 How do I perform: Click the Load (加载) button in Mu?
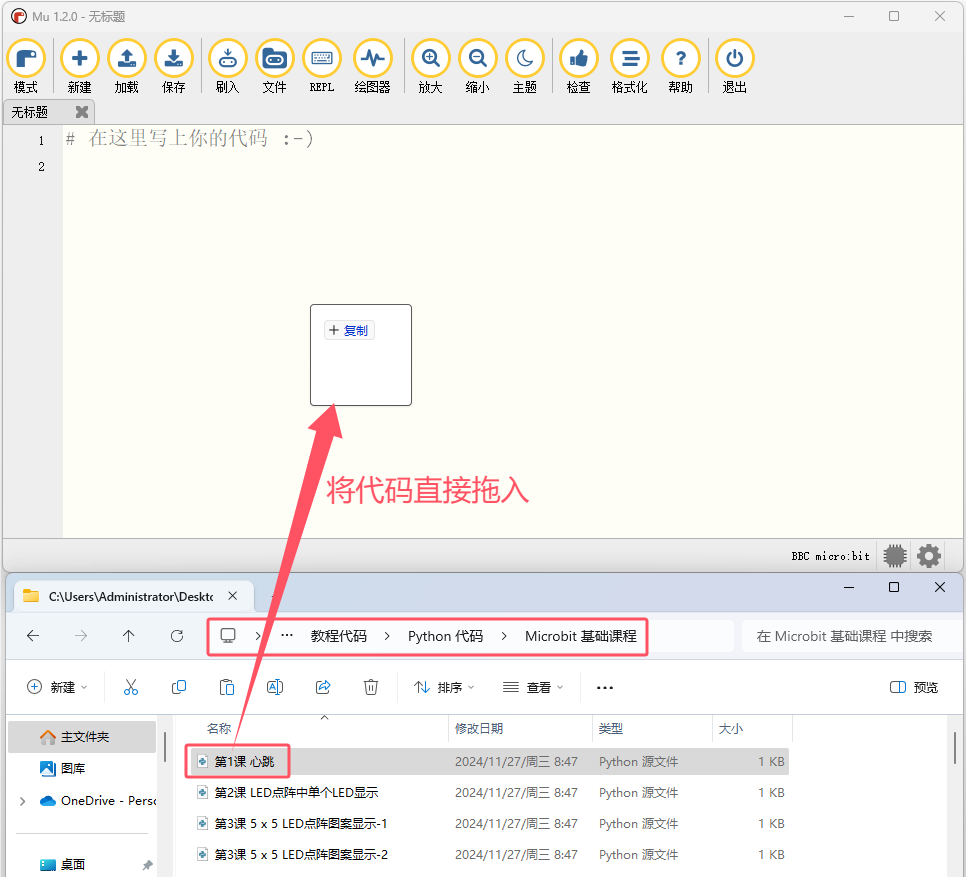click(x=126, y=66)
